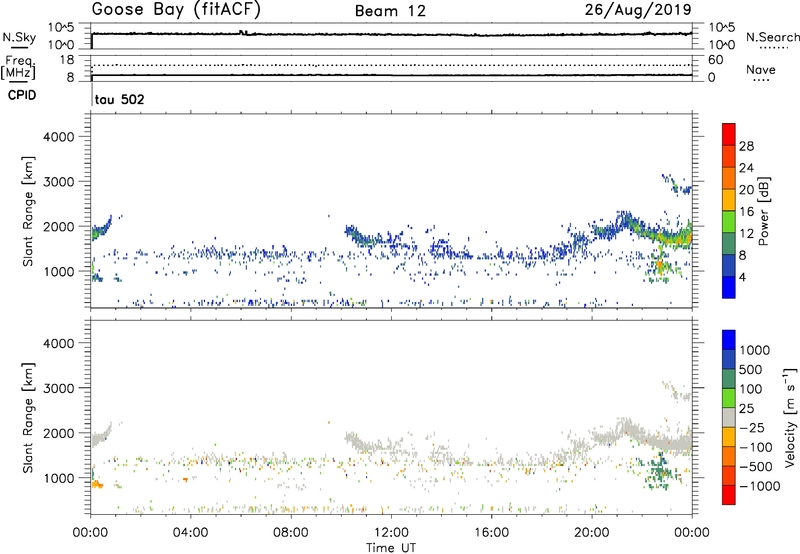This screenshot has height=554, width=800.
Task: Click the "08:00" time axis label
Action: [290, 533]
